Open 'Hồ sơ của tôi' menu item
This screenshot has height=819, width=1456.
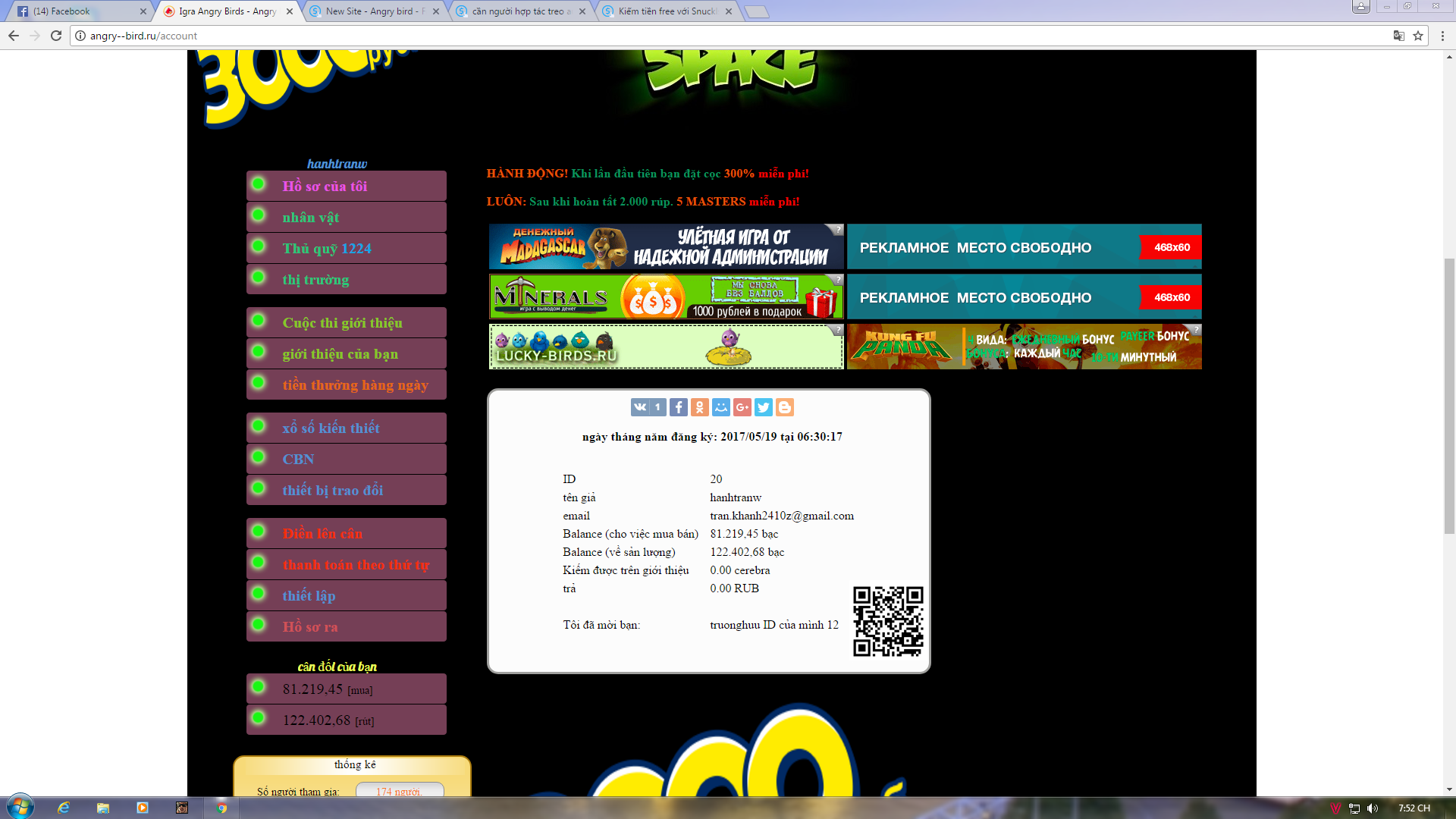(325, 187)
